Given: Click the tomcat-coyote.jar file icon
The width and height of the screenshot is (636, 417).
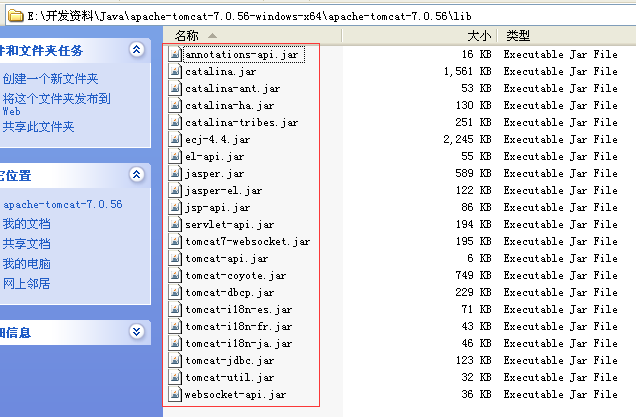Looking at the screenshot, I should point(175,276).
